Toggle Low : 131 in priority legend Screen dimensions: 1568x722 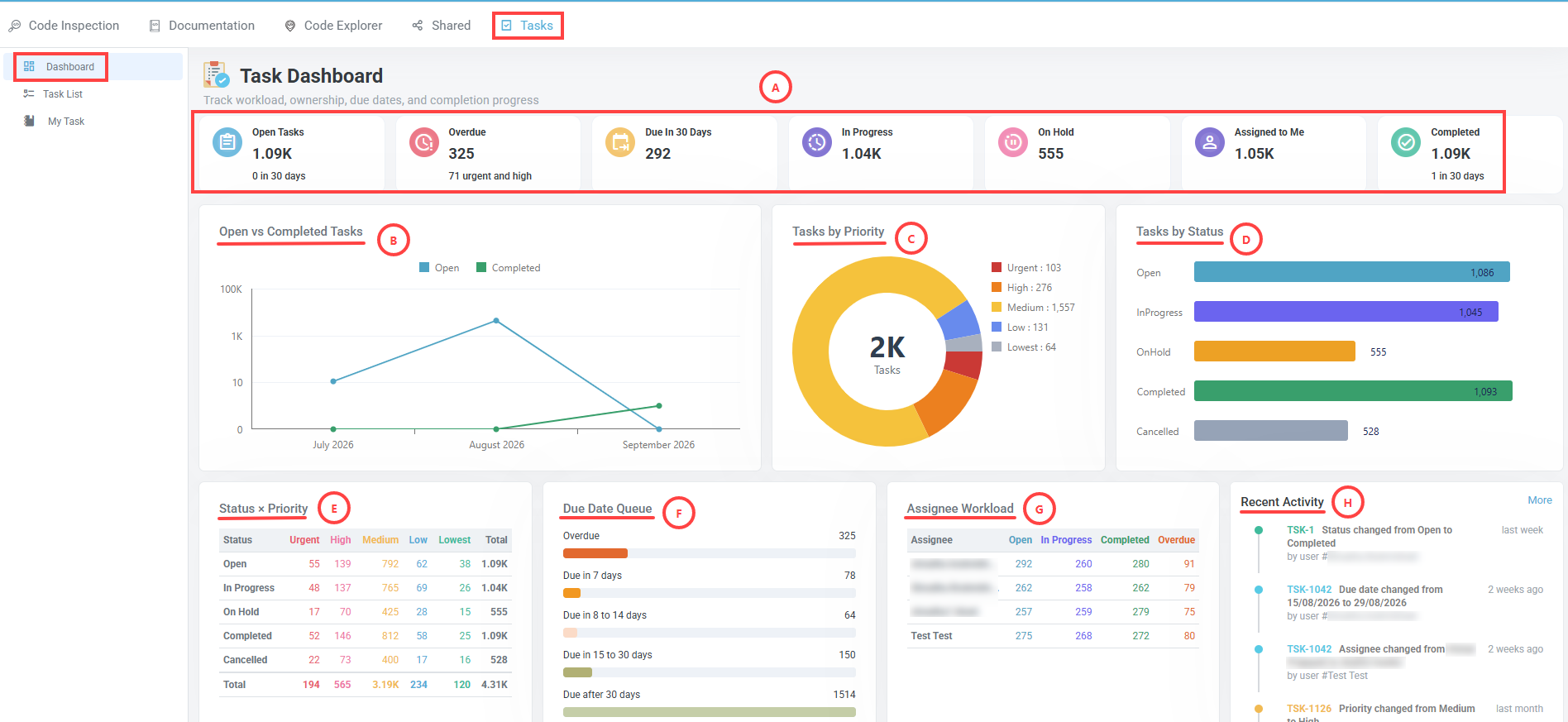coord(1020,328)
